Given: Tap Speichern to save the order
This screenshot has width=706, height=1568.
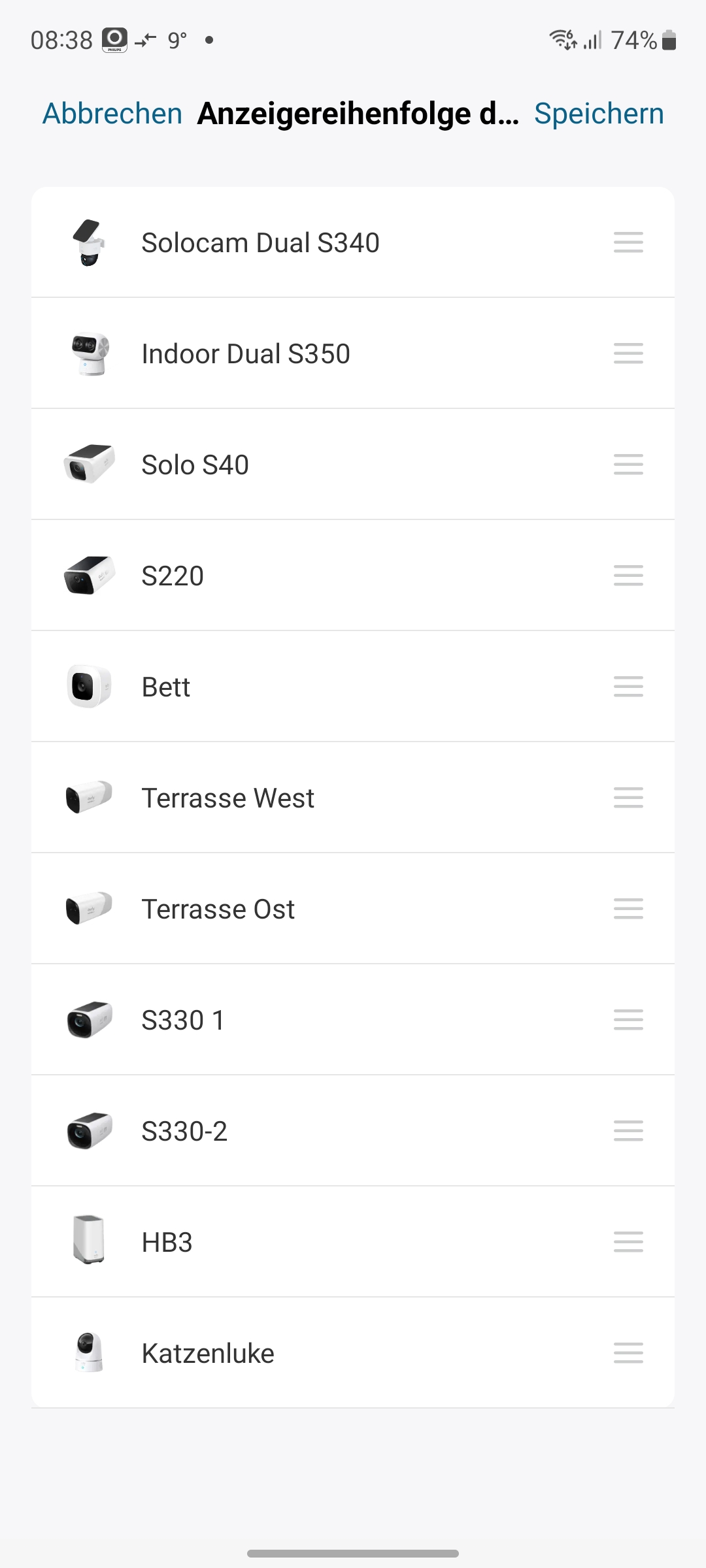Looking at the screenshot, I should [599, 114].
